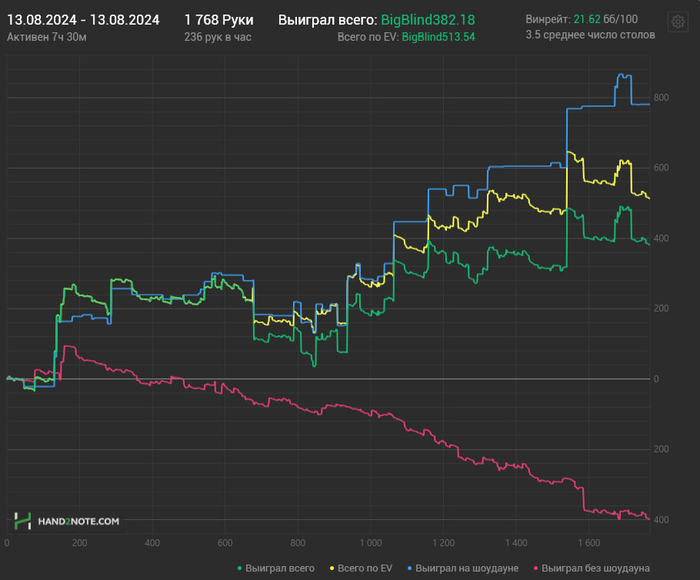Toggle the 'Всего по EV' yellow legend series
The height and width of the screenshot is (580, 700).
361,568
